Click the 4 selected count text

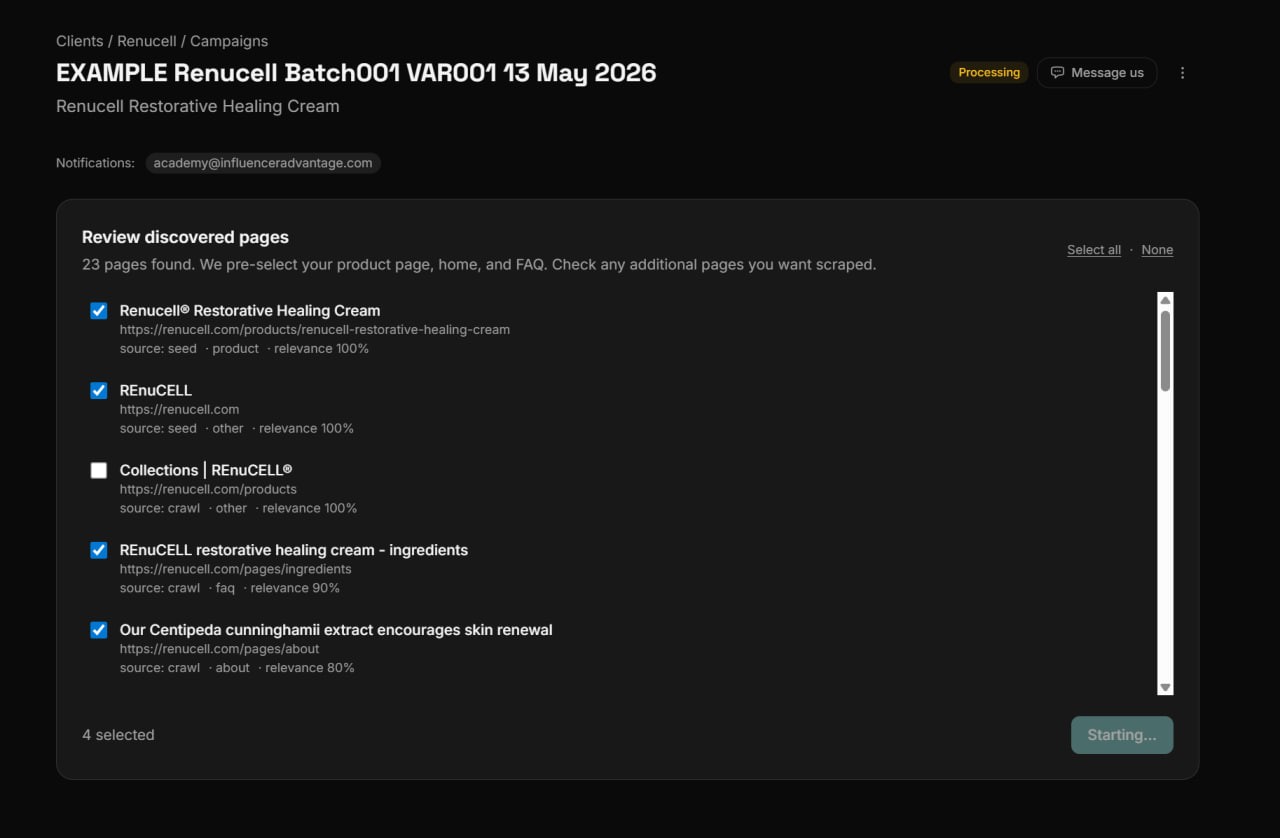point(118,735)
